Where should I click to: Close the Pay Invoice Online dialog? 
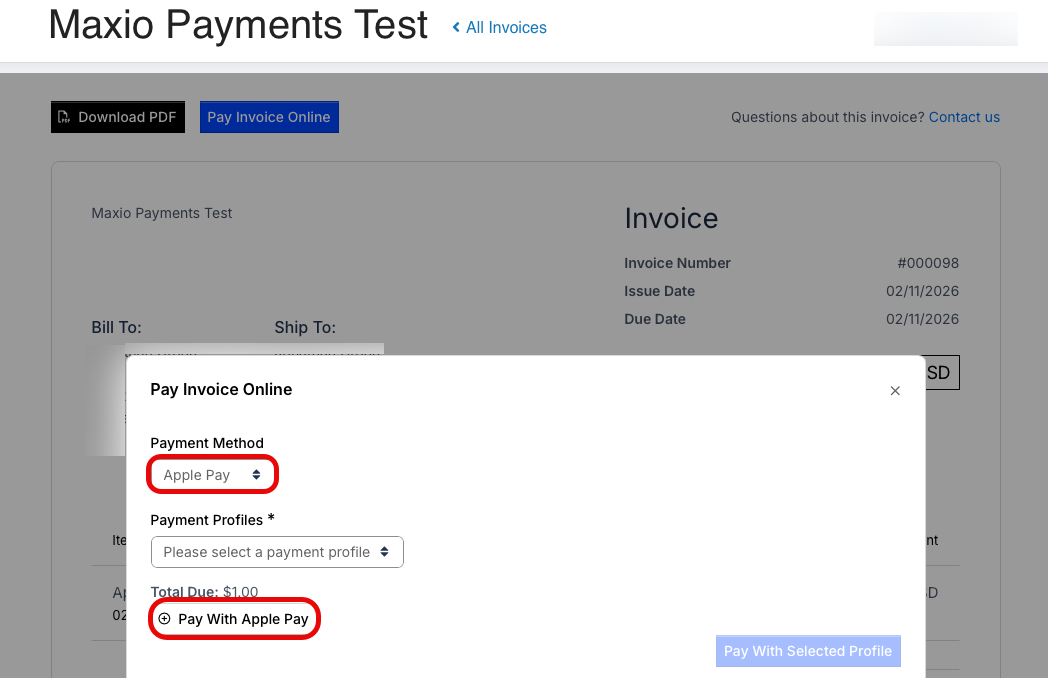(895, 390)
